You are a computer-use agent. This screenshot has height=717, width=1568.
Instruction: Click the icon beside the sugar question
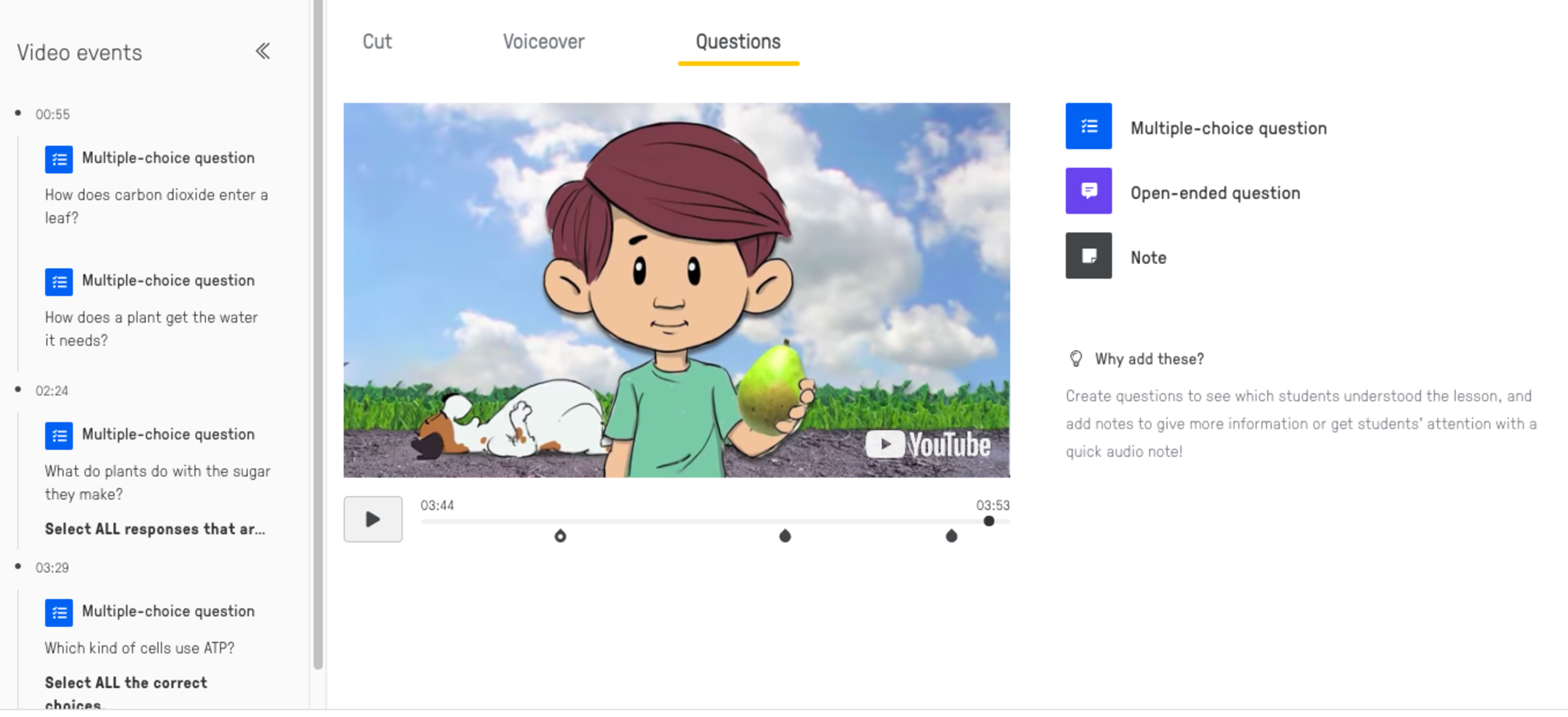coord(59,435)
